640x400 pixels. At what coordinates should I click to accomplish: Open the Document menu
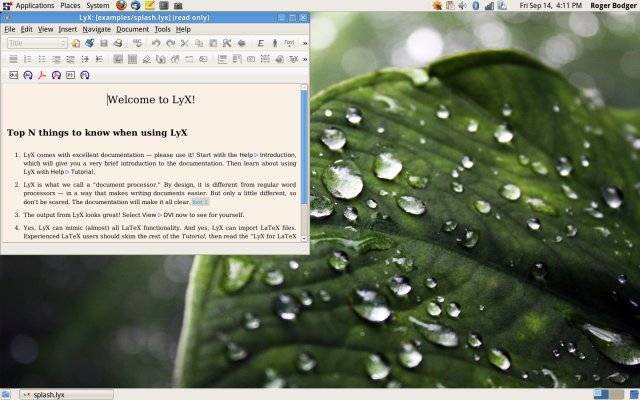click(x=132, y=29)
